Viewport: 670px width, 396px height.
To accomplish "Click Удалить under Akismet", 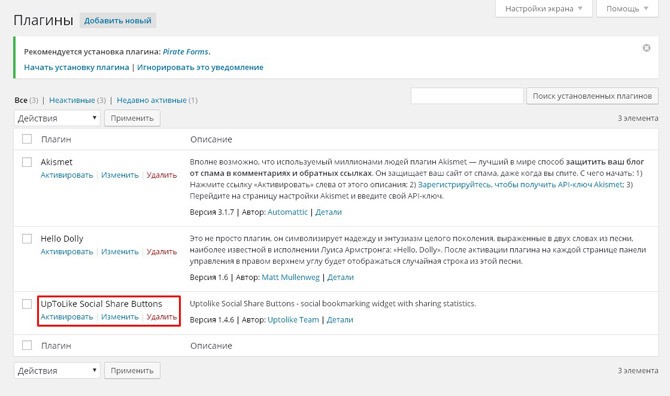I will click(162, 175).
